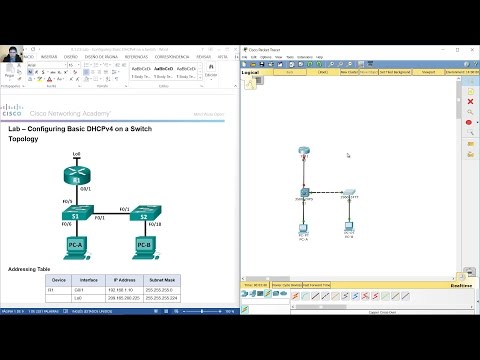Screen dimensions: 480x360
Task: Select switch S1 in Packet Tracer workspace
Action: pyautogui.click(x=304, y=193)
